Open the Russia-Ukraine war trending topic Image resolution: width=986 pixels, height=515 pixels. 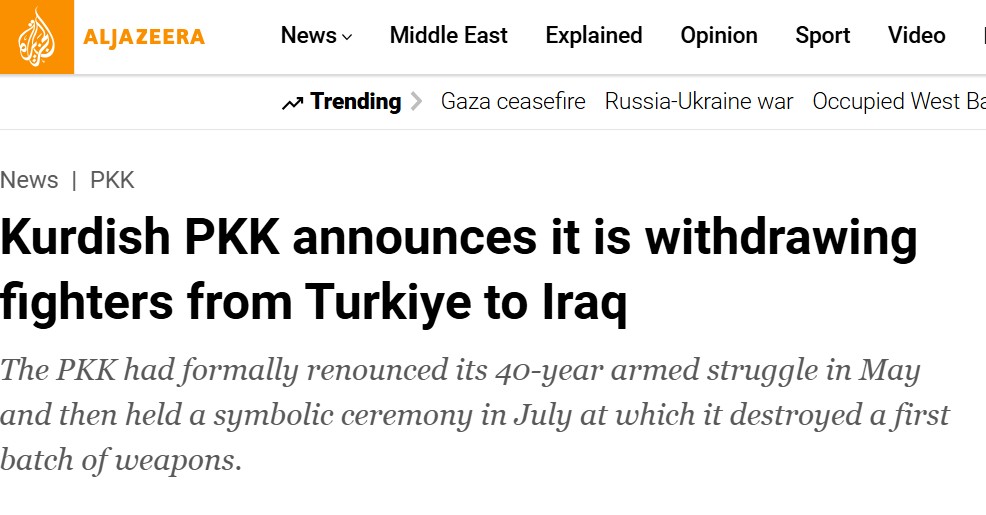[x=699, y=102]
